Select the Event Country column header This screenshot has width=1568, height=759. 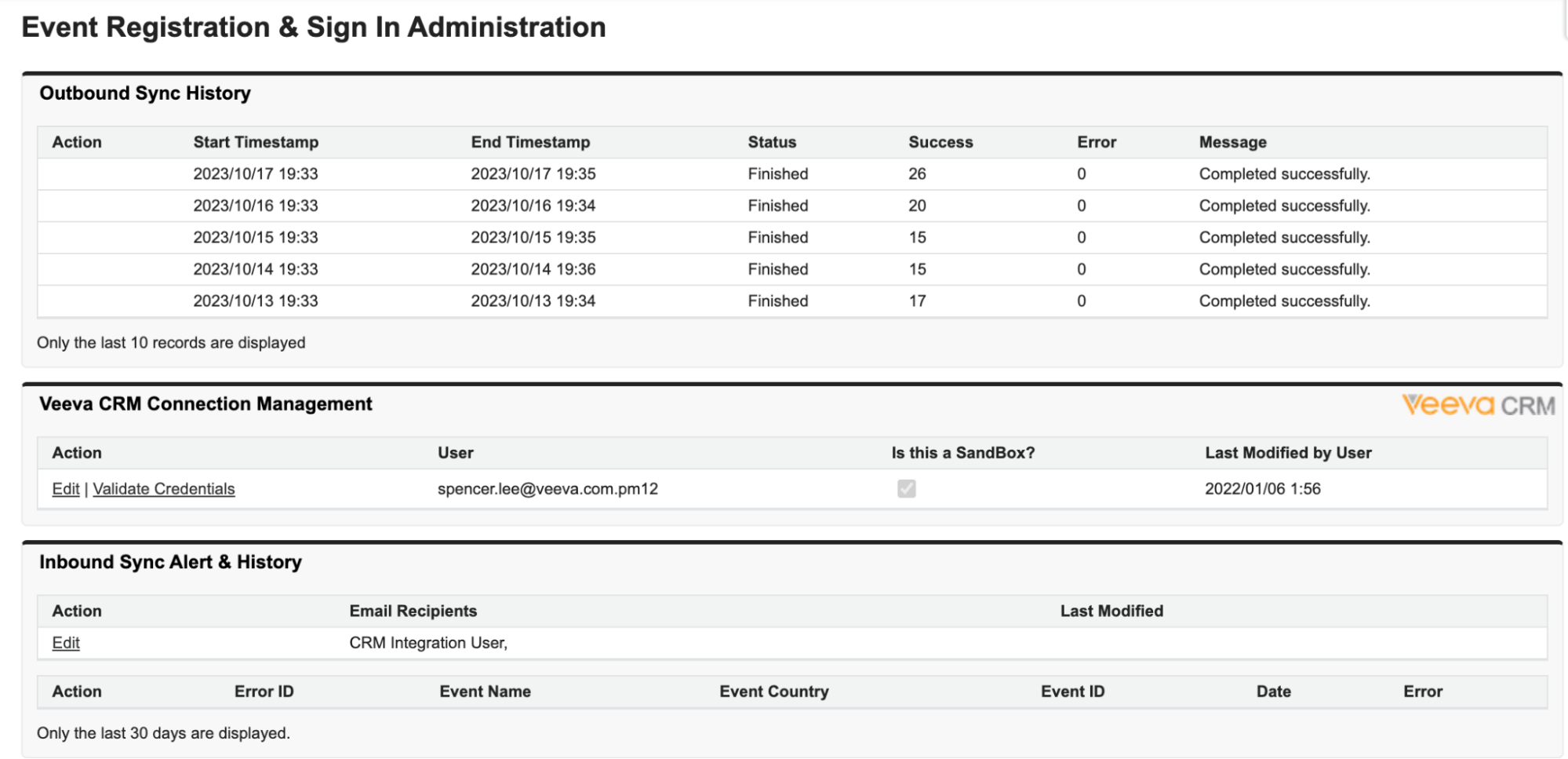point(773,691)
